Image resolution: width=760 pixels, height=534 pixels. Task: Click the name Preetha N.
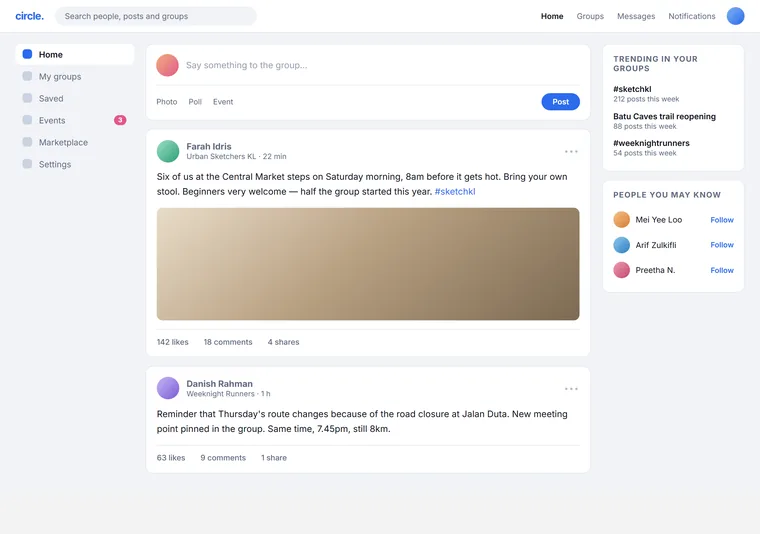coord(655,270)
